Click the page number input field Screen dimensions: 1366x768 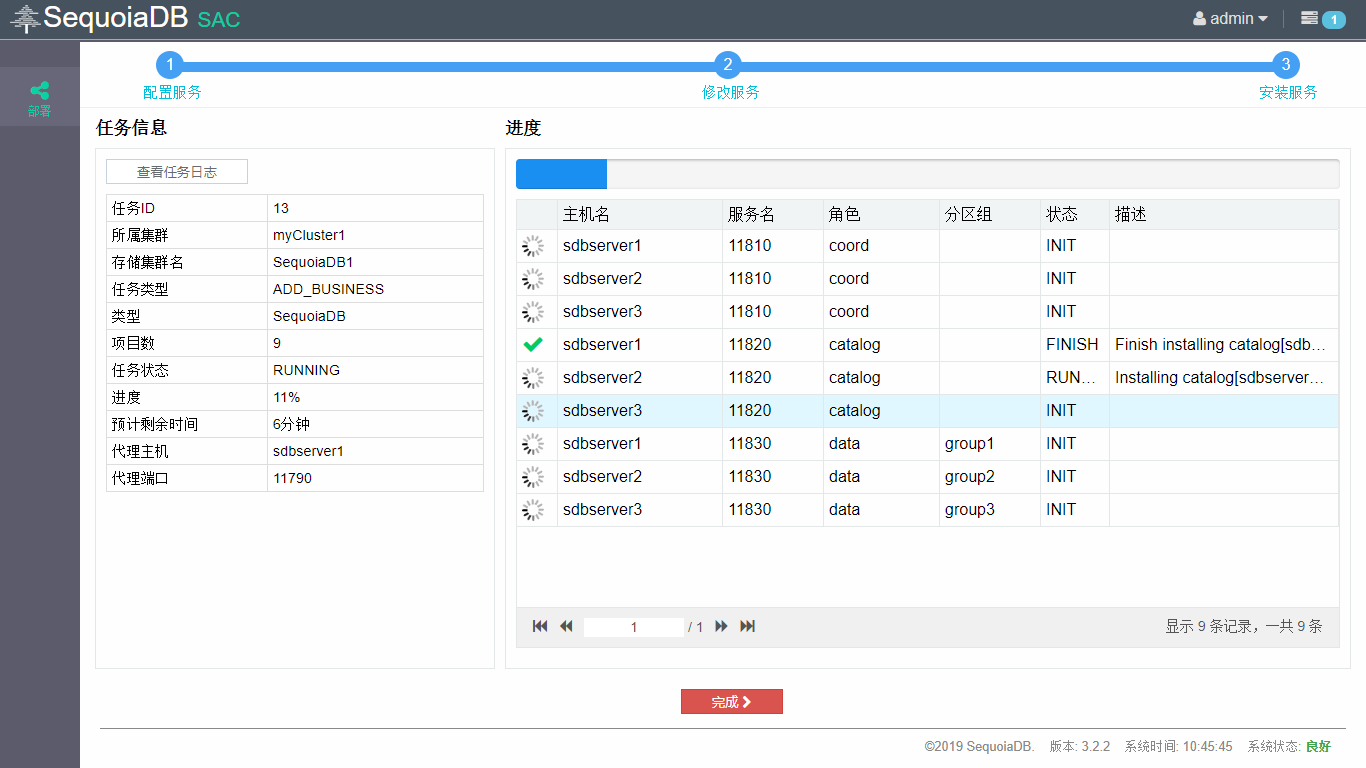pyautogui.click(x=634, y=627)
